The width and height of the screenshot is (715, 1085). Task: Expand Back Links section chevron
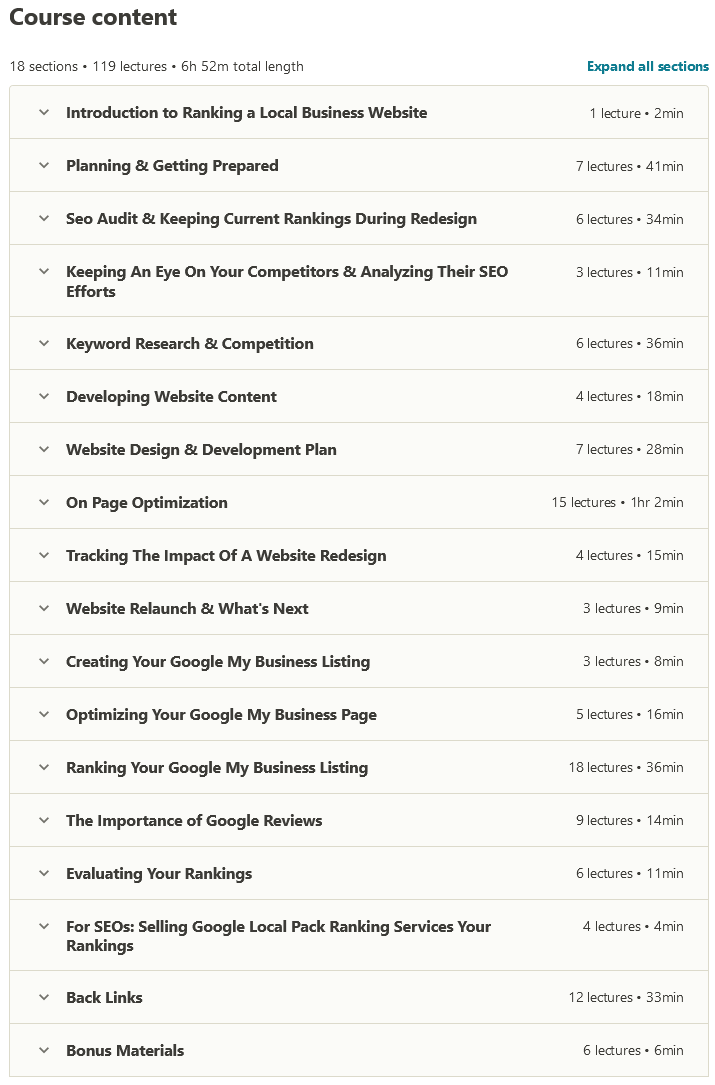click(44, 997)
